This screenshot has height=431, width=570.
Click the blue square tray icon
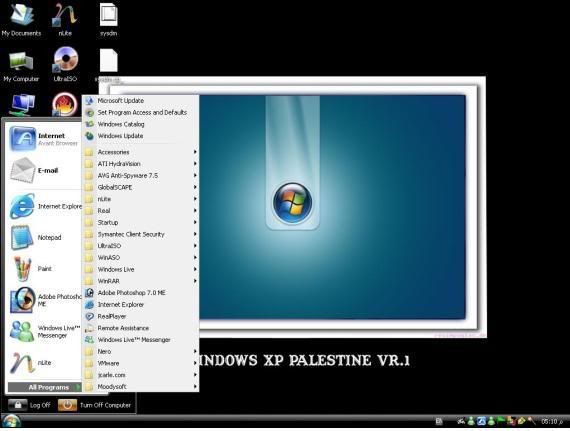(481, 421)
